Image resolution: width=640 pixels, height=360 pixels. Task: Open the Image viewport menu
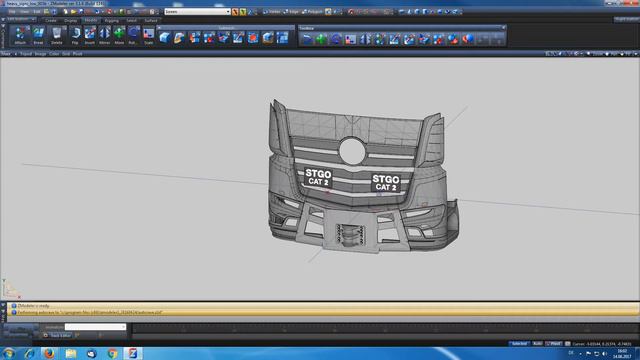pos(40,54)
